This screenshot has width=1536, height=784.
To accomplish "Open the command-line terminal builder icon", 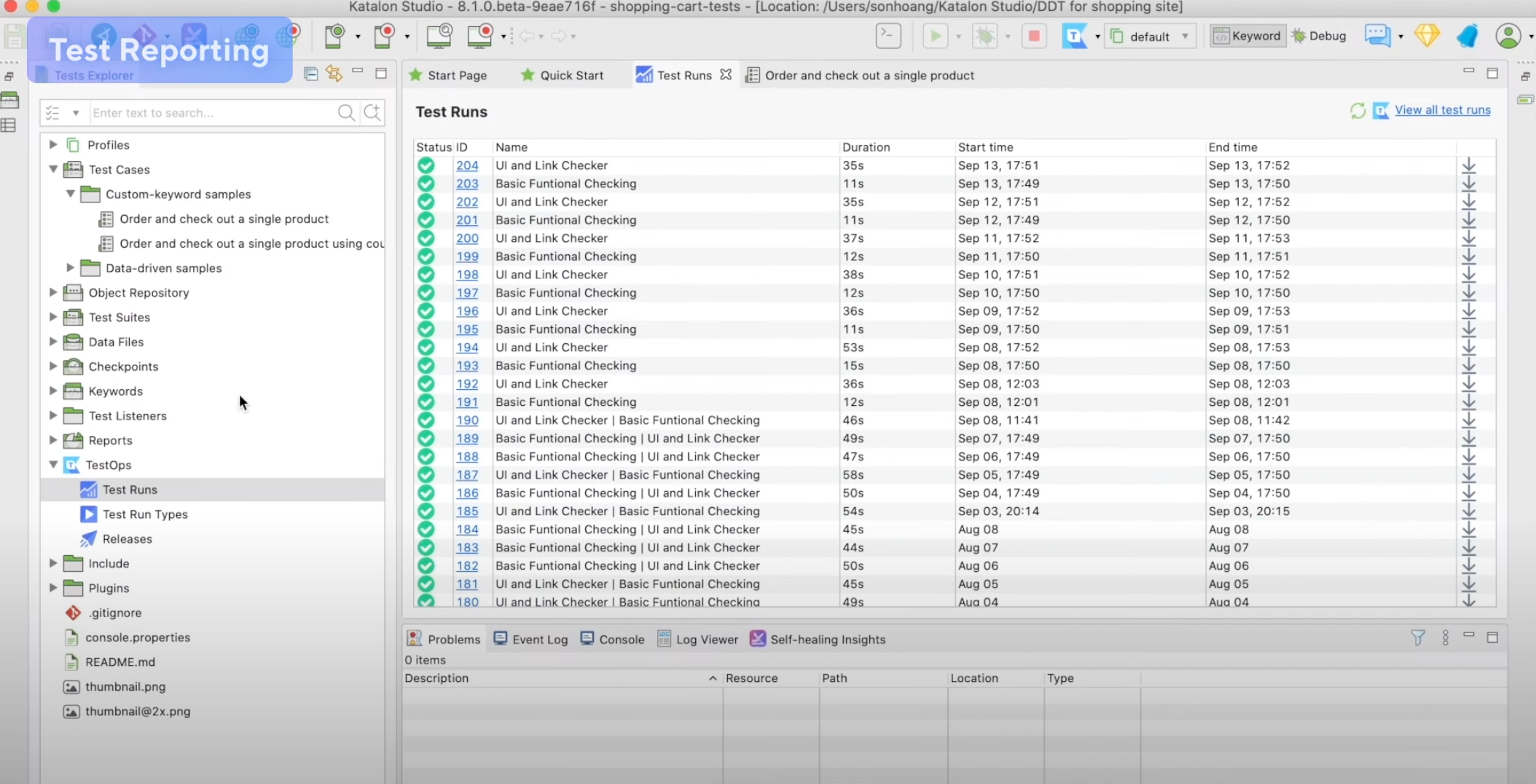I will 888,36.
